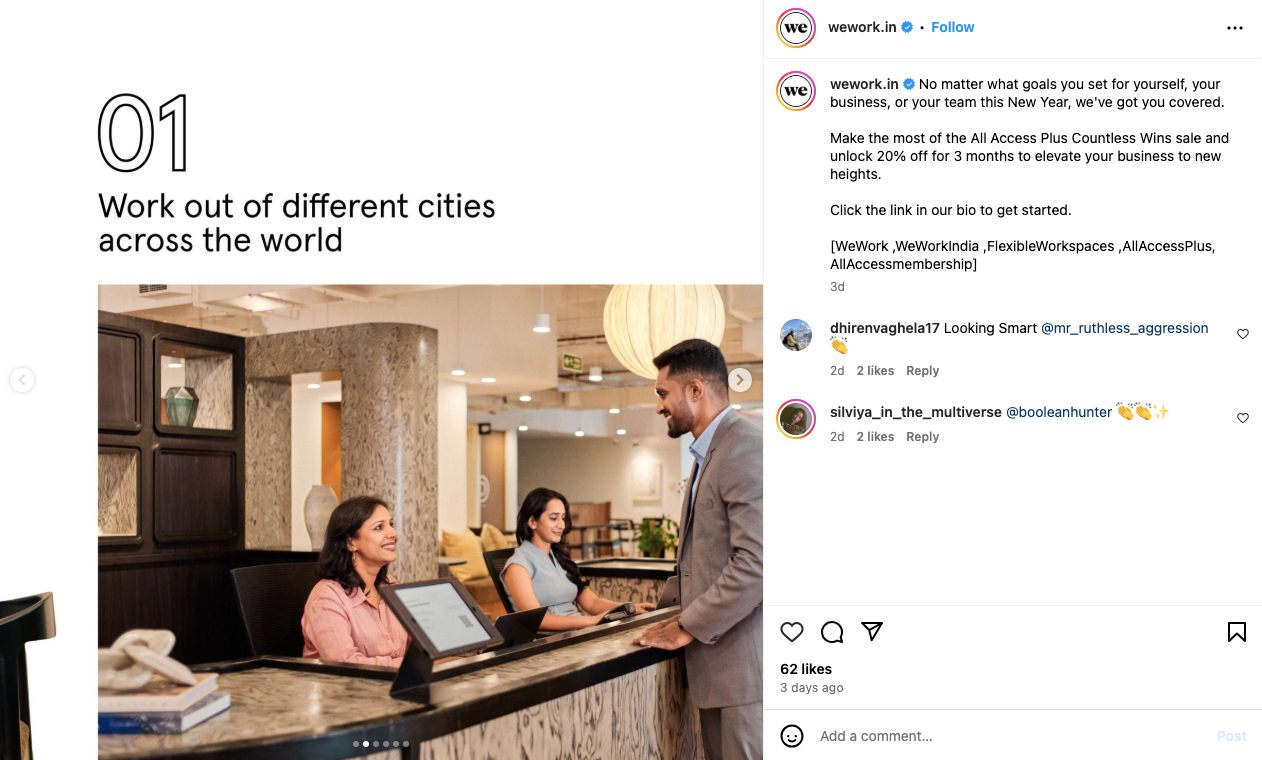Open wework.in profile picture in header
The image size is (1262, 760).
(796, 28)
